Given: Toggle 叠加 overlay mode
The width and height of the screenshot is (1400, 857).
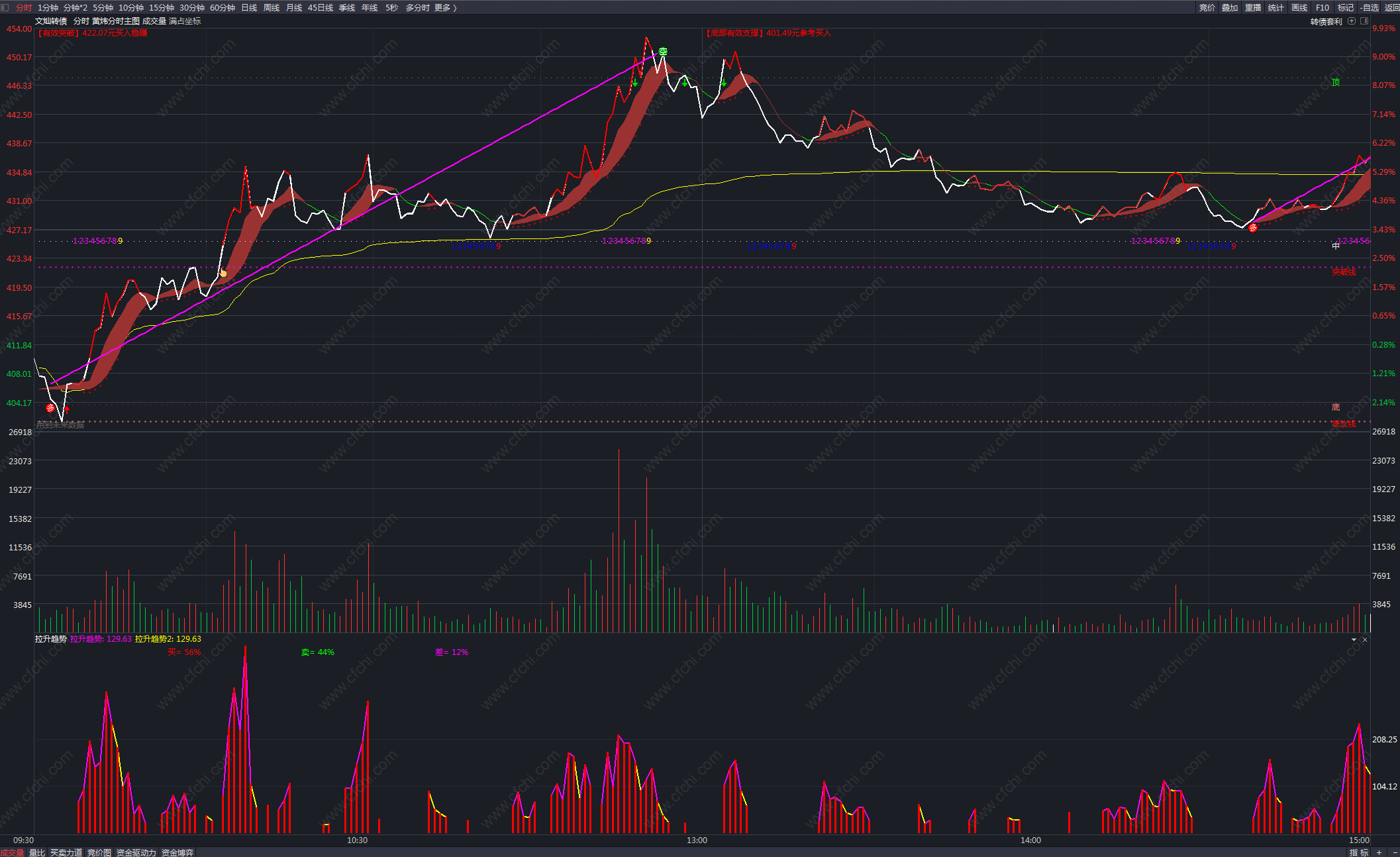Looking at the screenshot, I should [1230, 8].
